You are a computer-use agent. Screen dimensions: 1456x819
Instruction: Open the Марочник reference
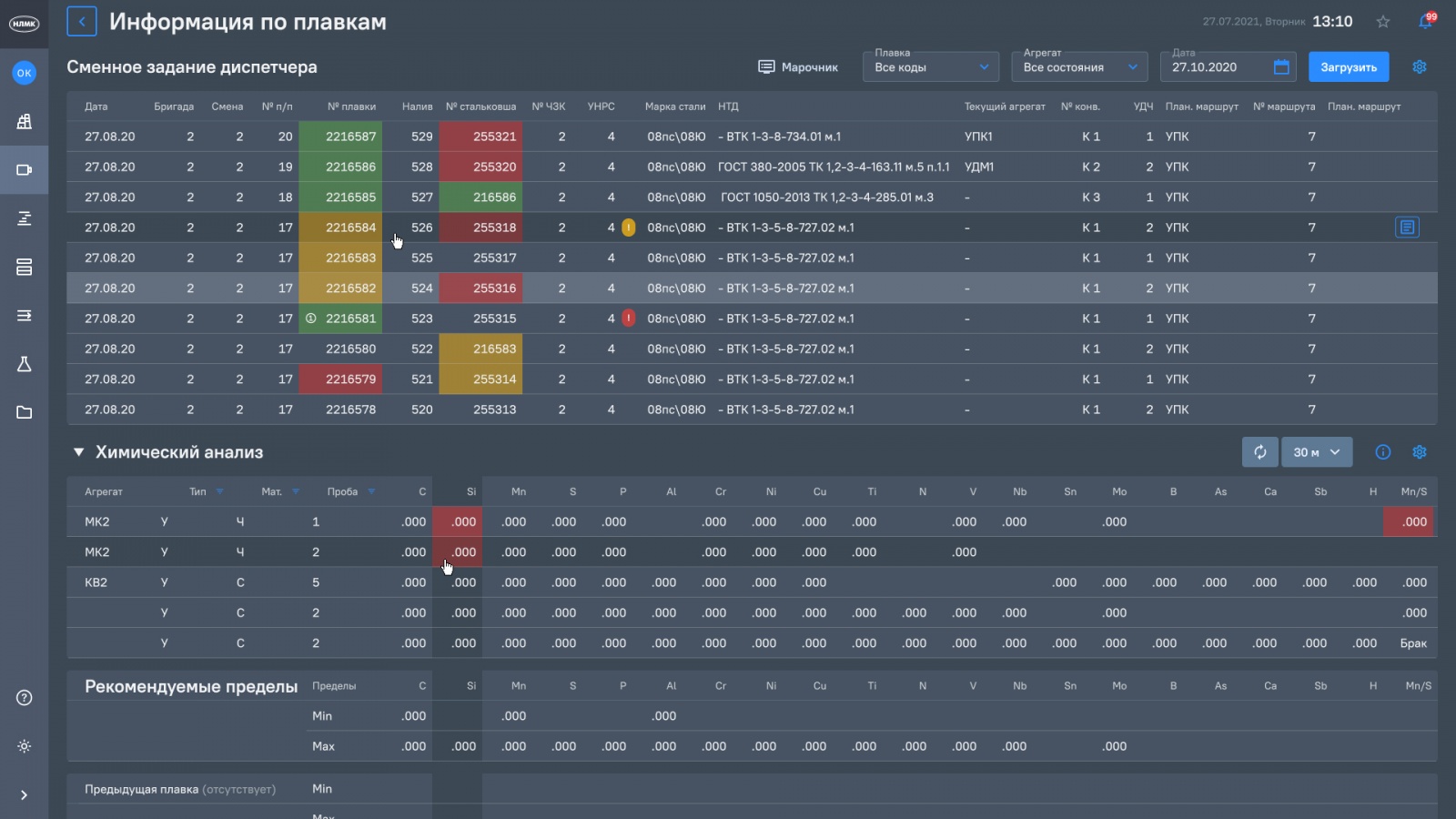point(798,67)
